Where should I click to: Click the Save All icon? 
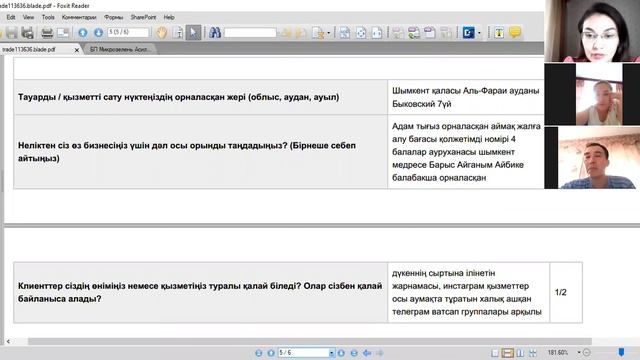tap(27, 33)
